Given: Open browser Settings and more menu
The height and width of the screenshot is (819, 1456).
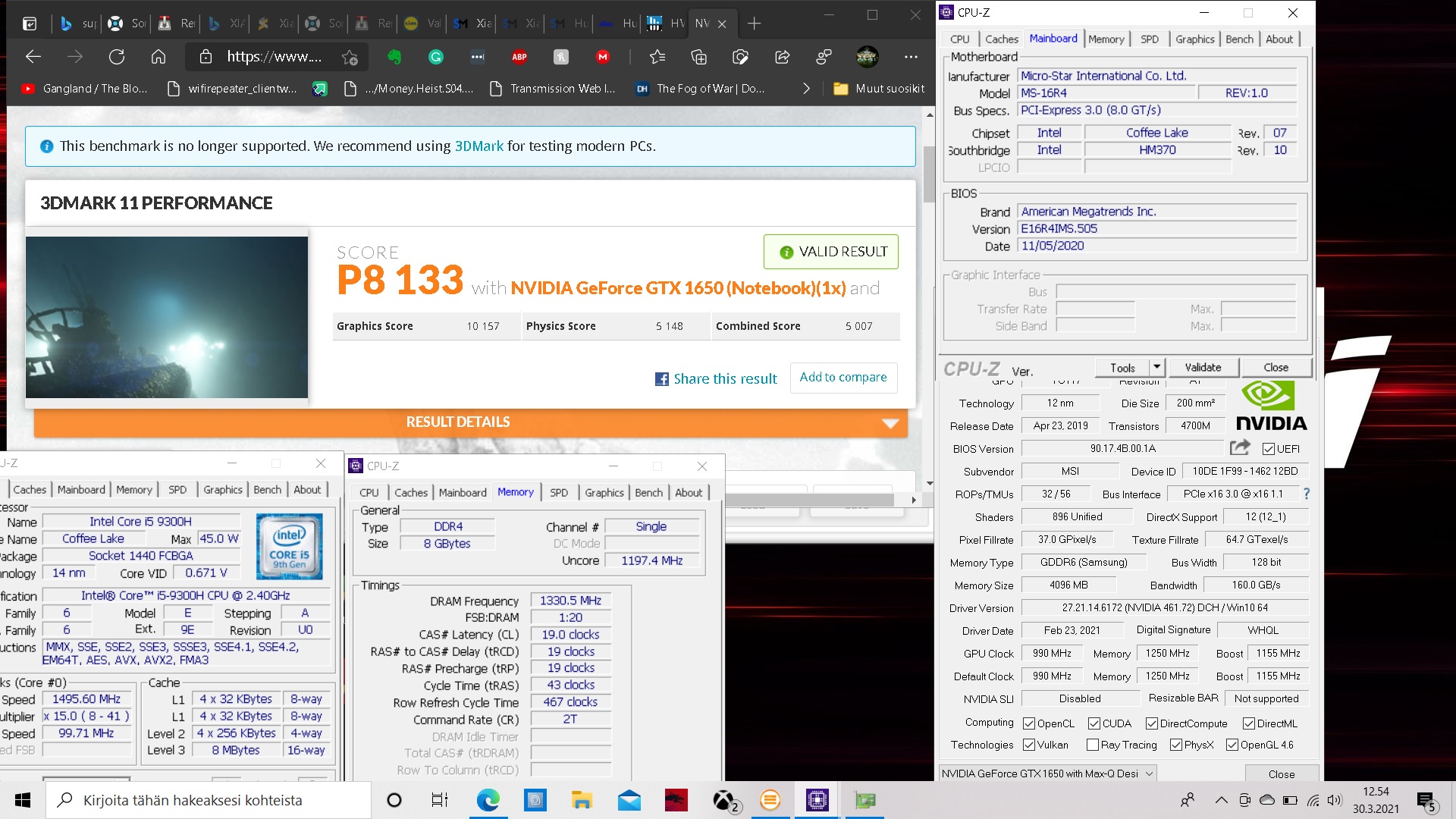Looking at the screenshot, I should coord(911,57).
